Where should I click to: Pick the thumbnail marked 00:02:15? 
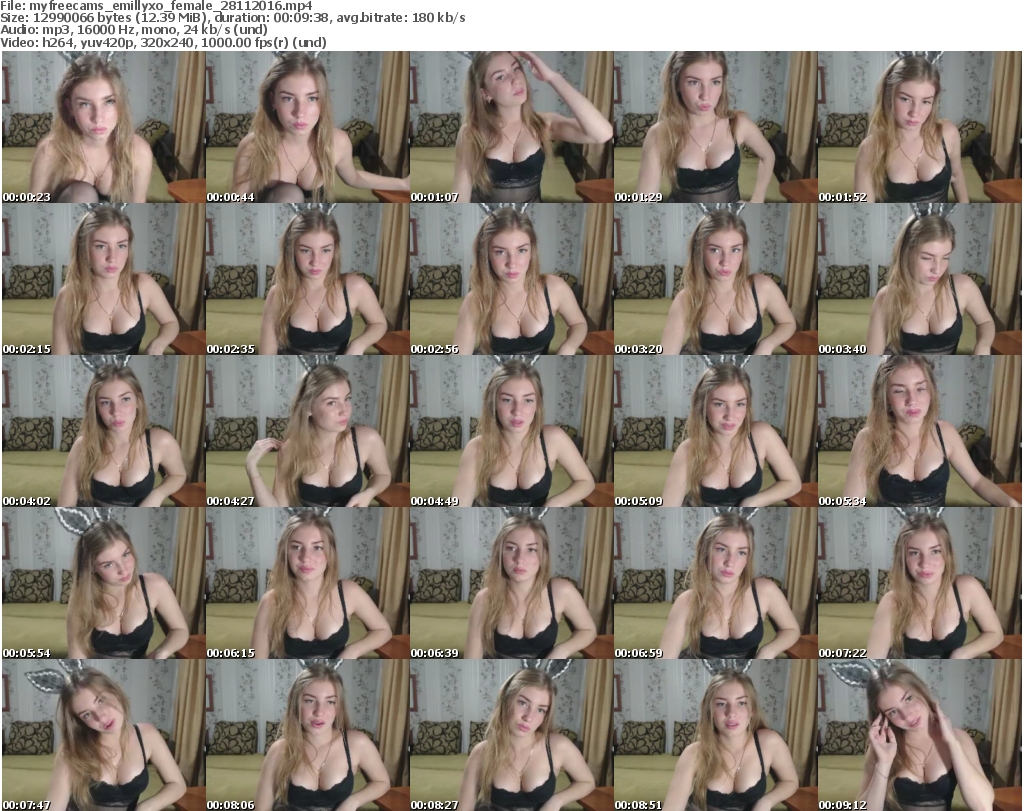pyautogui.click(x=104, y=279)
